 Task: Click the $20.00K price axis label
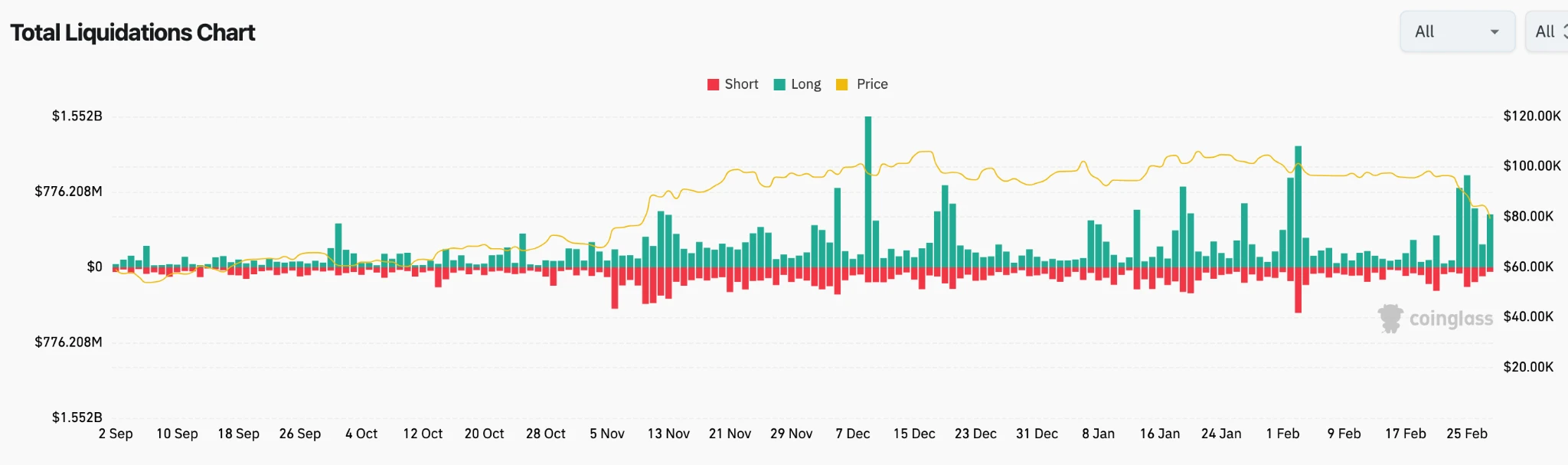(1528, 367)
